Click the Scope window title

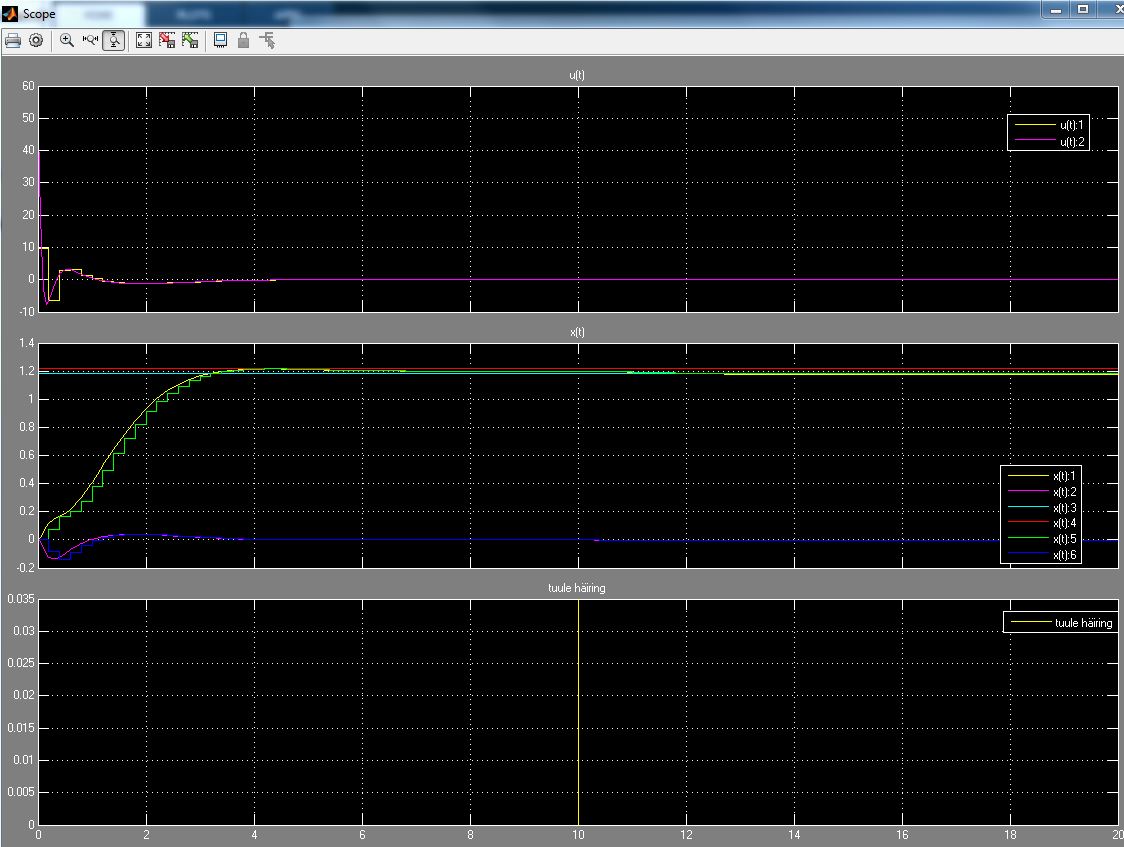click(39, 14)
